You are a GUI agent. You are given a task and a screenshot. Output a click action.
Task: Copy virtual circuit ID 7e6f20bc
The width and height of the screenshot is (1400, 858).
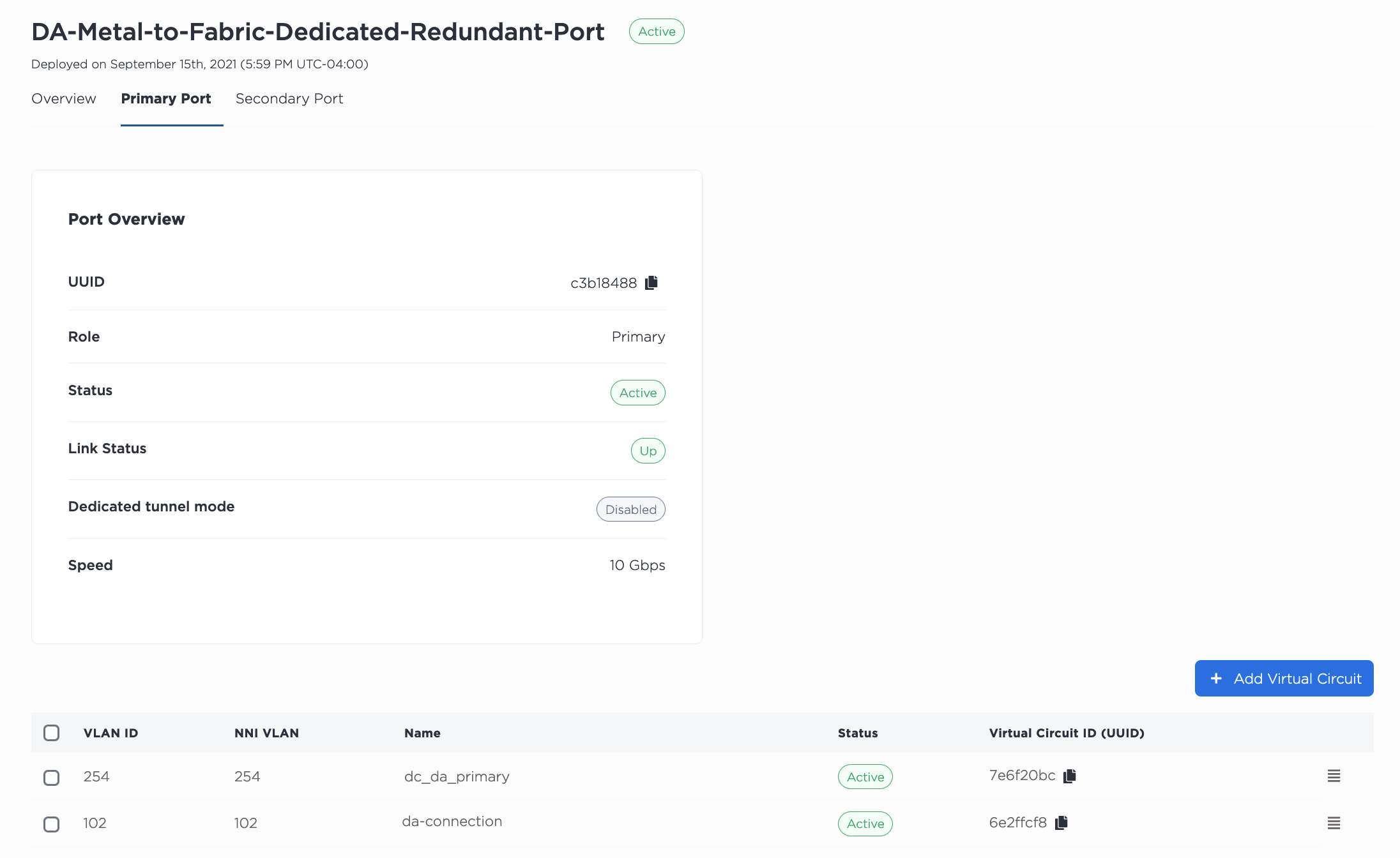(1070, 776)
